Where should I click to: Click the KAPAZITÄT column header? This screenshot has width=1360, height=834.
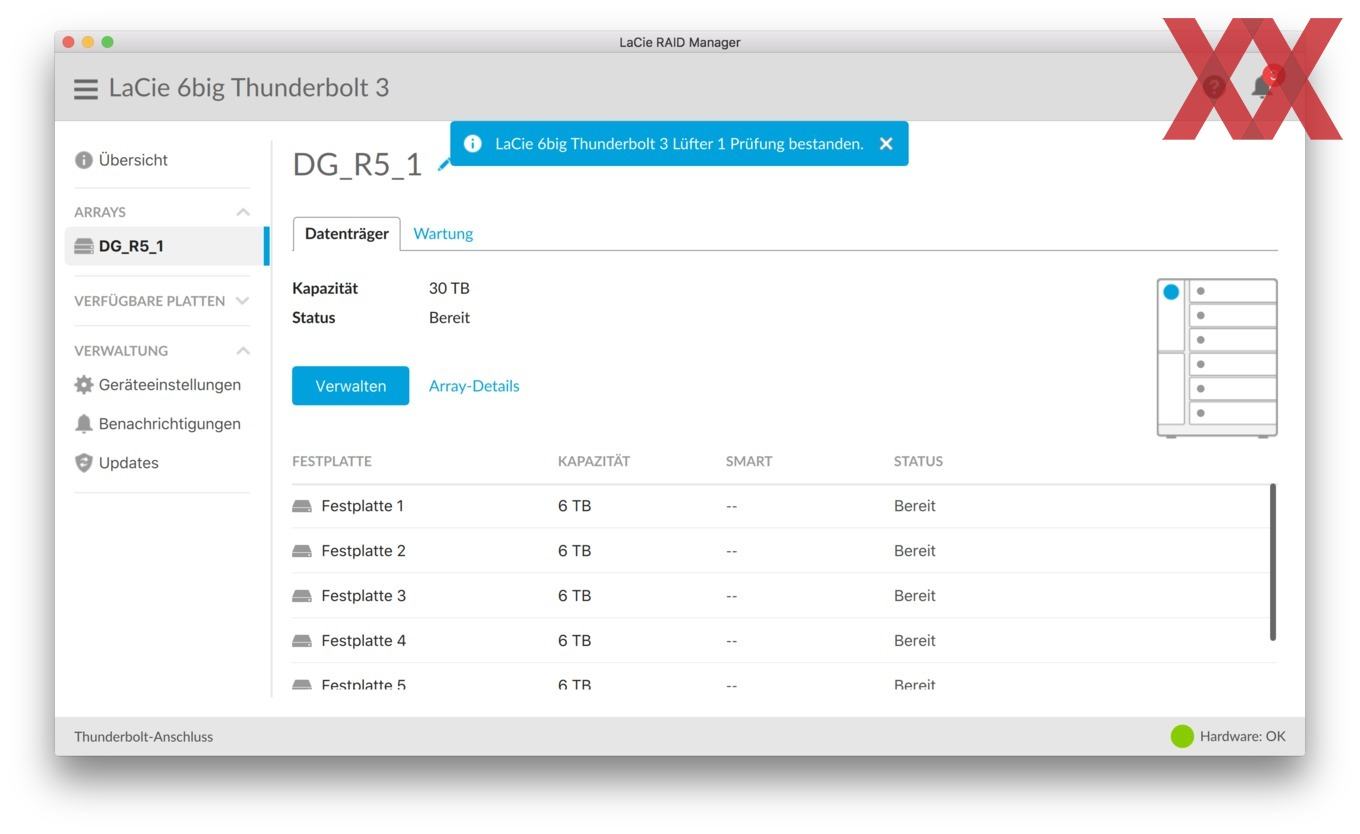[x=594, y=461]
